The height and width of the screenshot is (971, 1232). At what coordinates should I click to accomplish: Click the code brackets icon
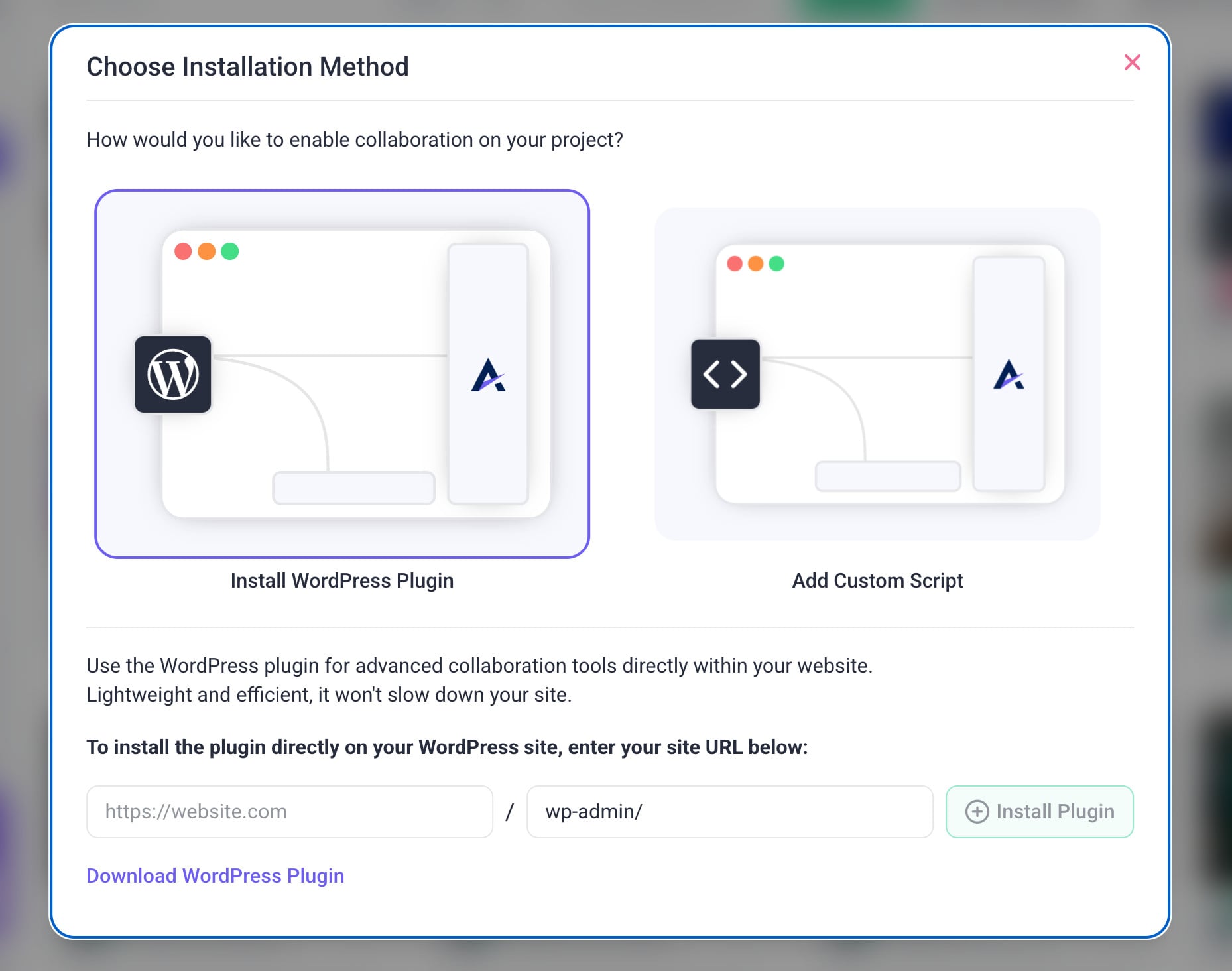coord(725,374)
